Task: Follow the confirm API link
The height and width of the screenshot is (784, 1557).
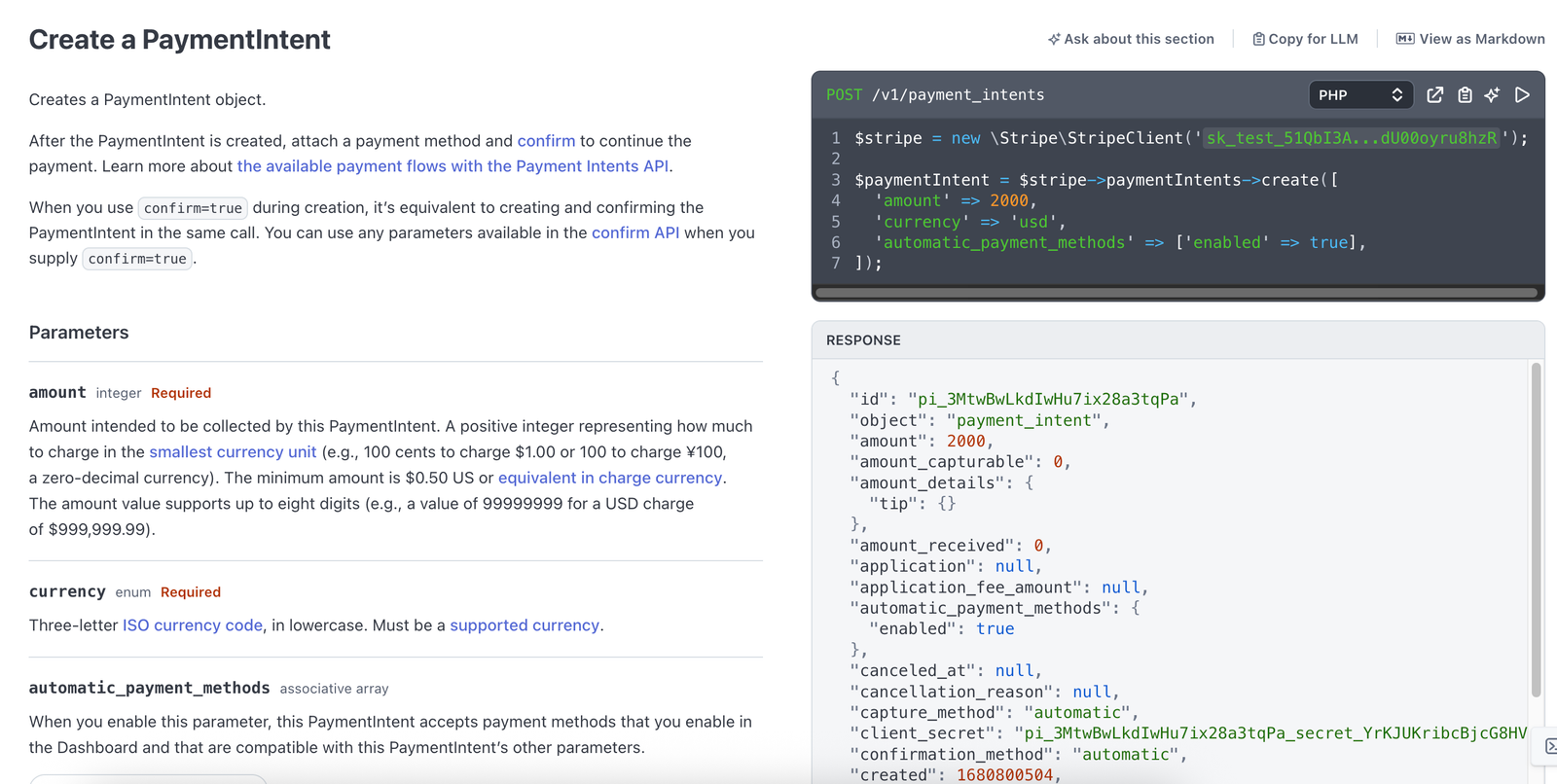Action: click(635, 232)
